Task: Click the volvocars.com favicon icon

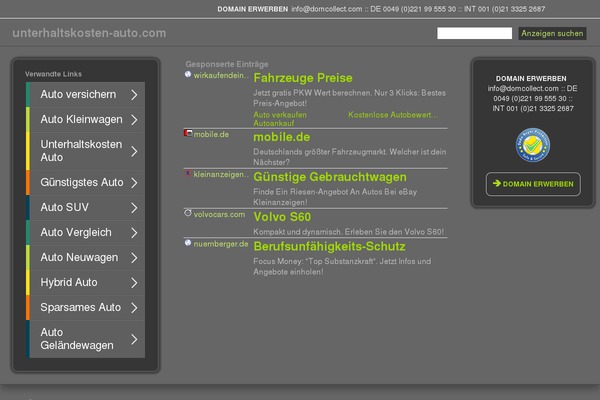Action: tap(188, 213)
